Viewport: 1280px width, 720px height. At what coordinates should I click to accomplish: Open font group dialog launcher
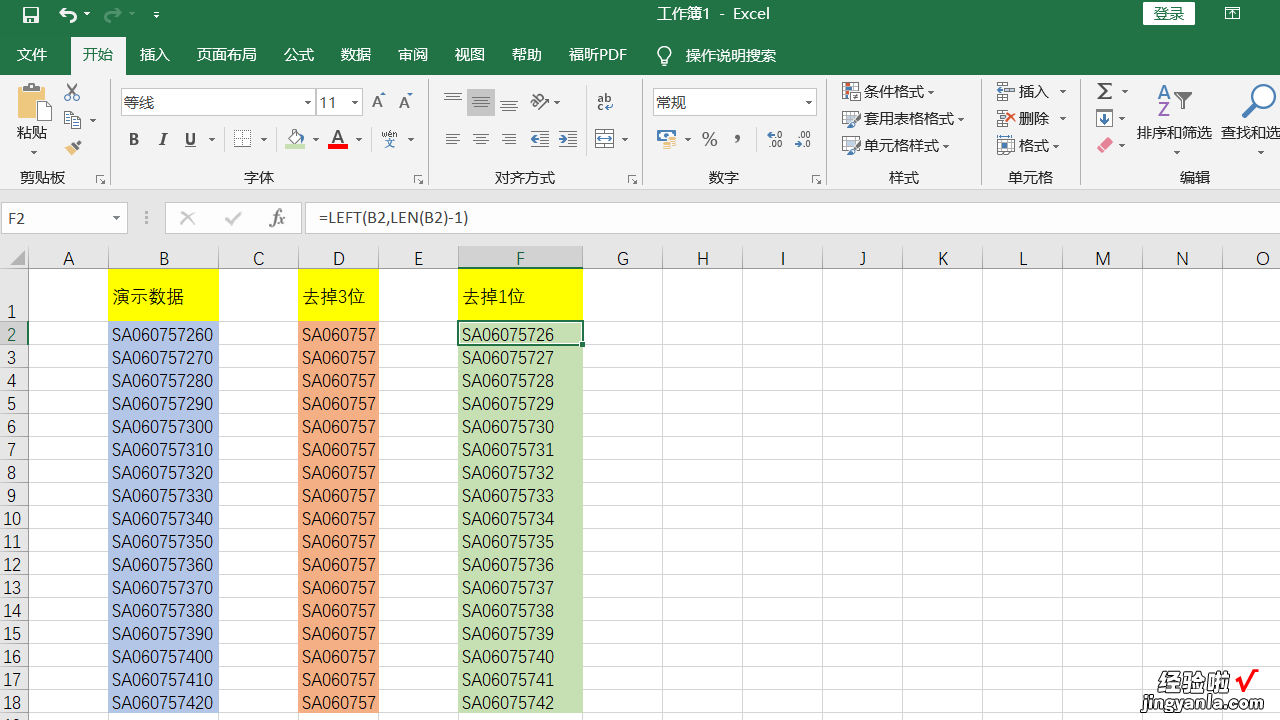[x=418, y=179]
